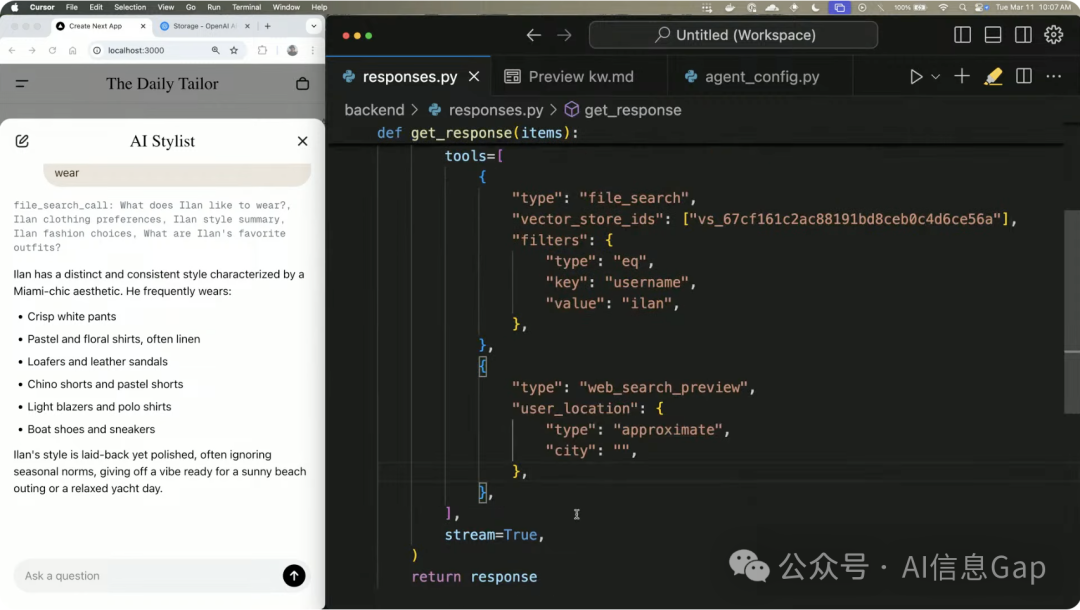Toggle the primary sidebar layout

(x=963, y=35)
